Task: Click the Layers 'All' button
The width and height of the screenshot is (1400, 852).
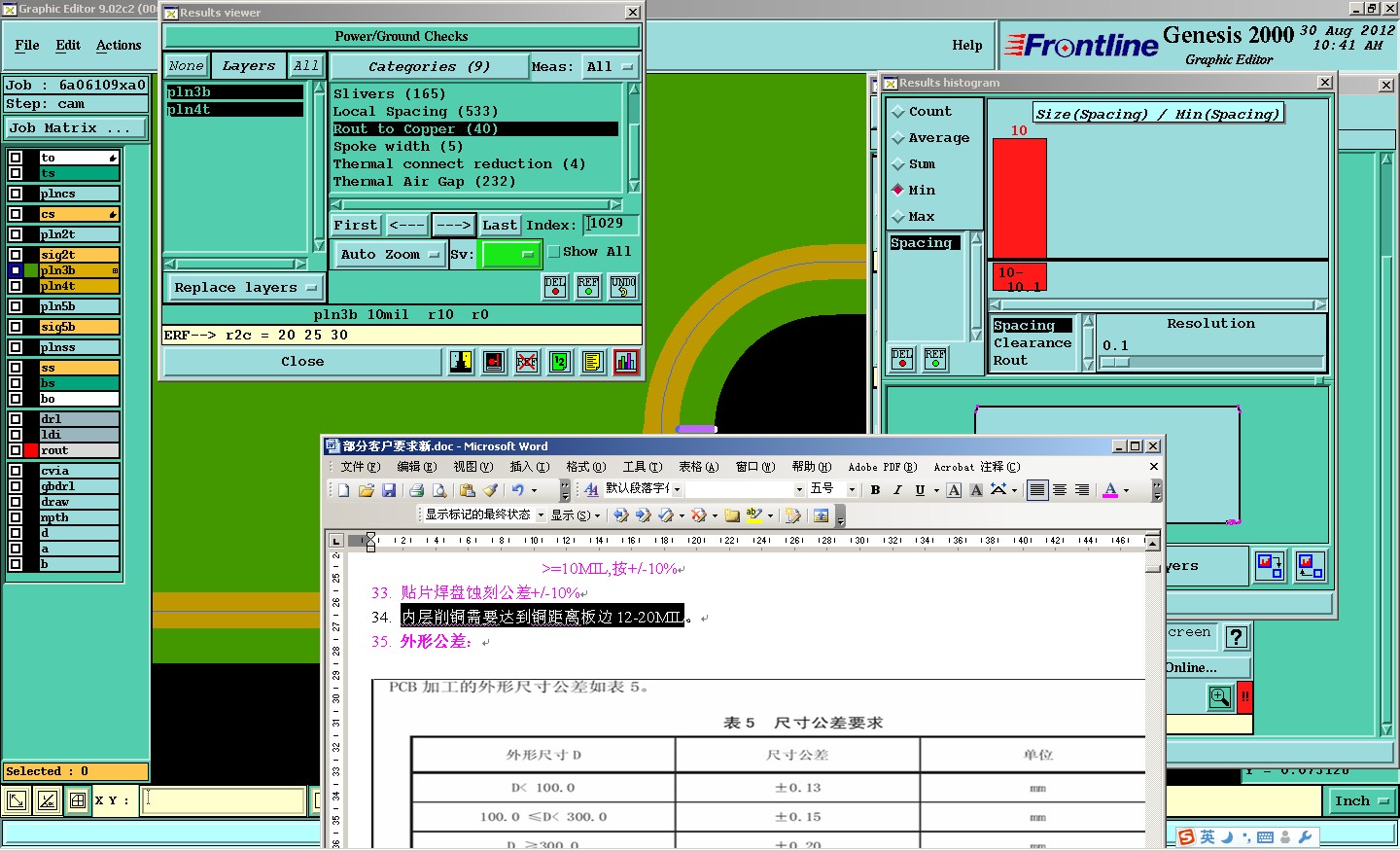Action: click(x=306, y=66)
